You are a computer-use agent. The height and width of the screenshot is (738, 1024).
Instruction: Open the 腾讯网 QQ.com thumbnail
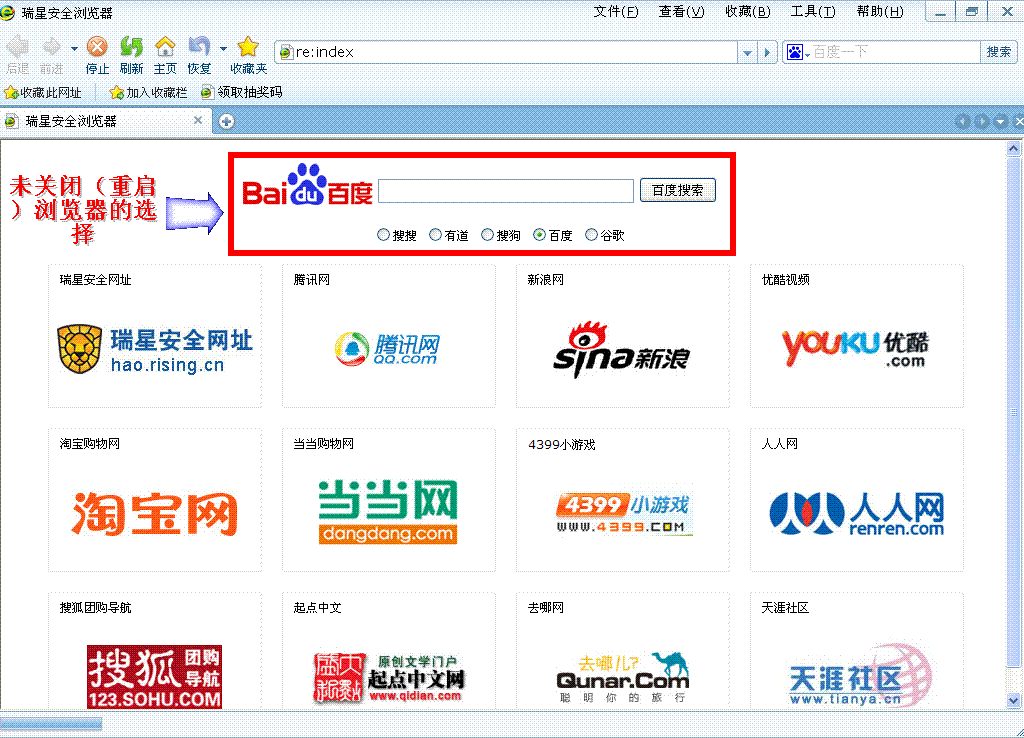[x=388, y=349]
